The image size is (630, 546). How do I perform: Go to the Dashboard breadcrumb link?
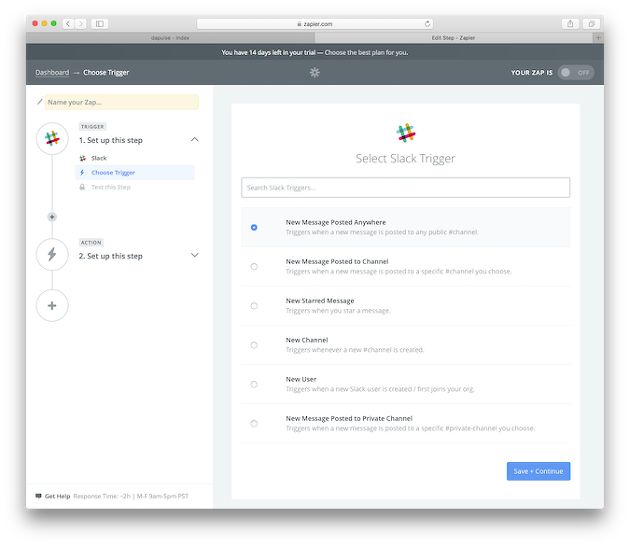tap(52, 72)
